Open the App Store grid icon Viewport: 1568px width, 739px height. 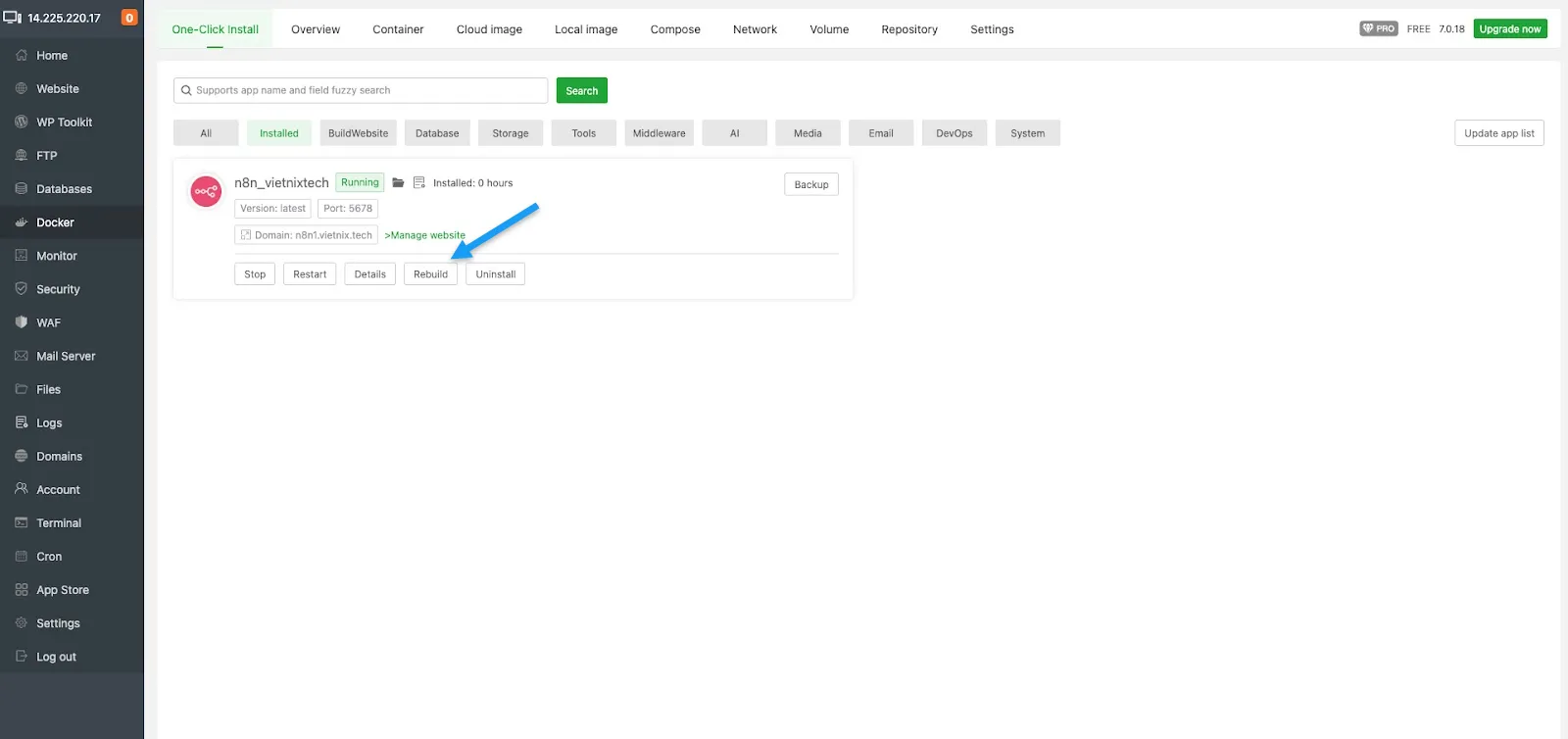tap(22, 590)
